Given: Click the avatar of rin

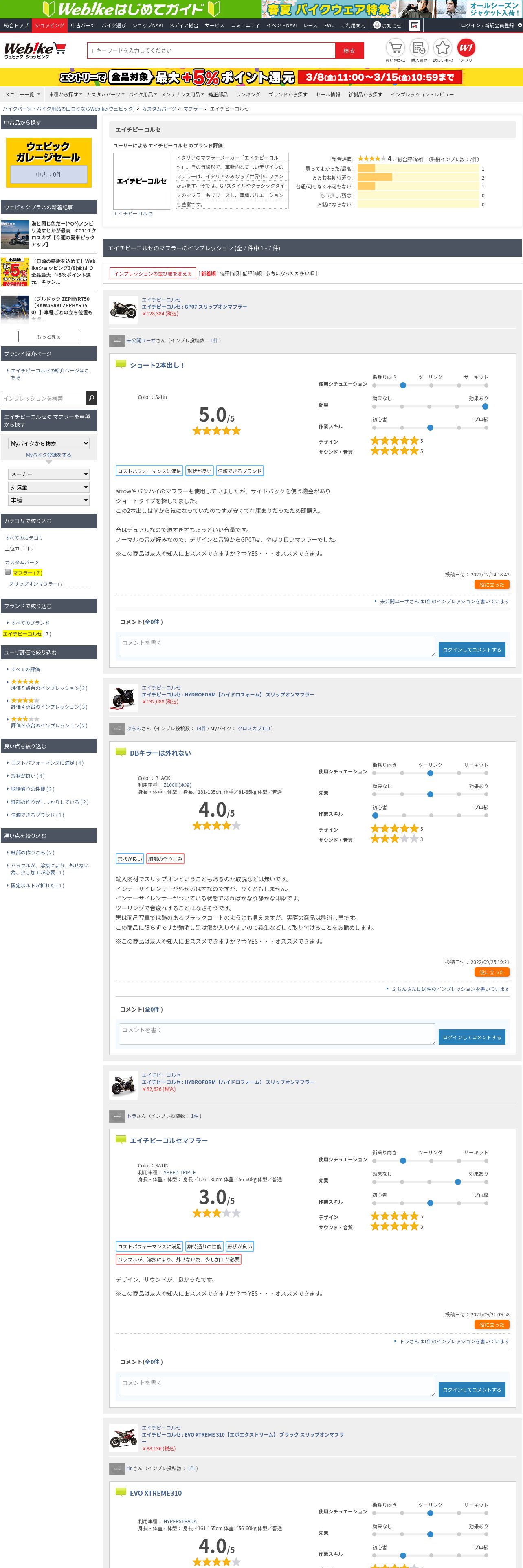Looking at the screenshot, I should [x=117, y=1468].
